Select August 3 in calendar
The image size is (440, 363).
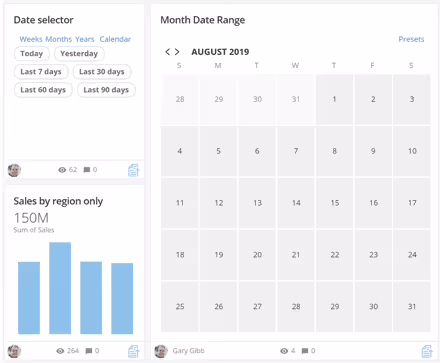[x=412, y=99]
